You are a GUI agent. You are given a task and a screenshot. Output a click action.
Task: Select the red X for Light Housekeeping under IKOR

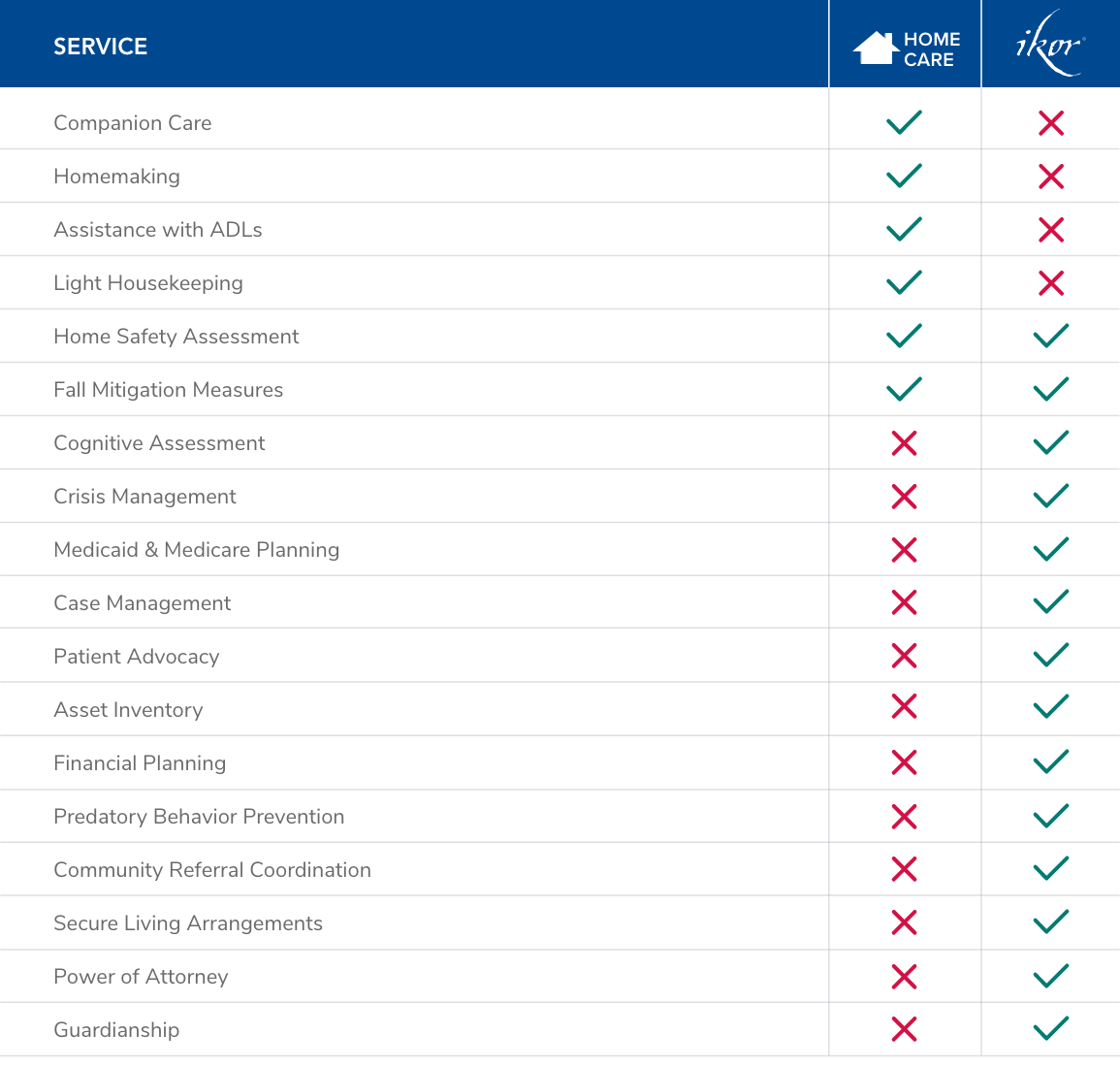point(1050,283)
